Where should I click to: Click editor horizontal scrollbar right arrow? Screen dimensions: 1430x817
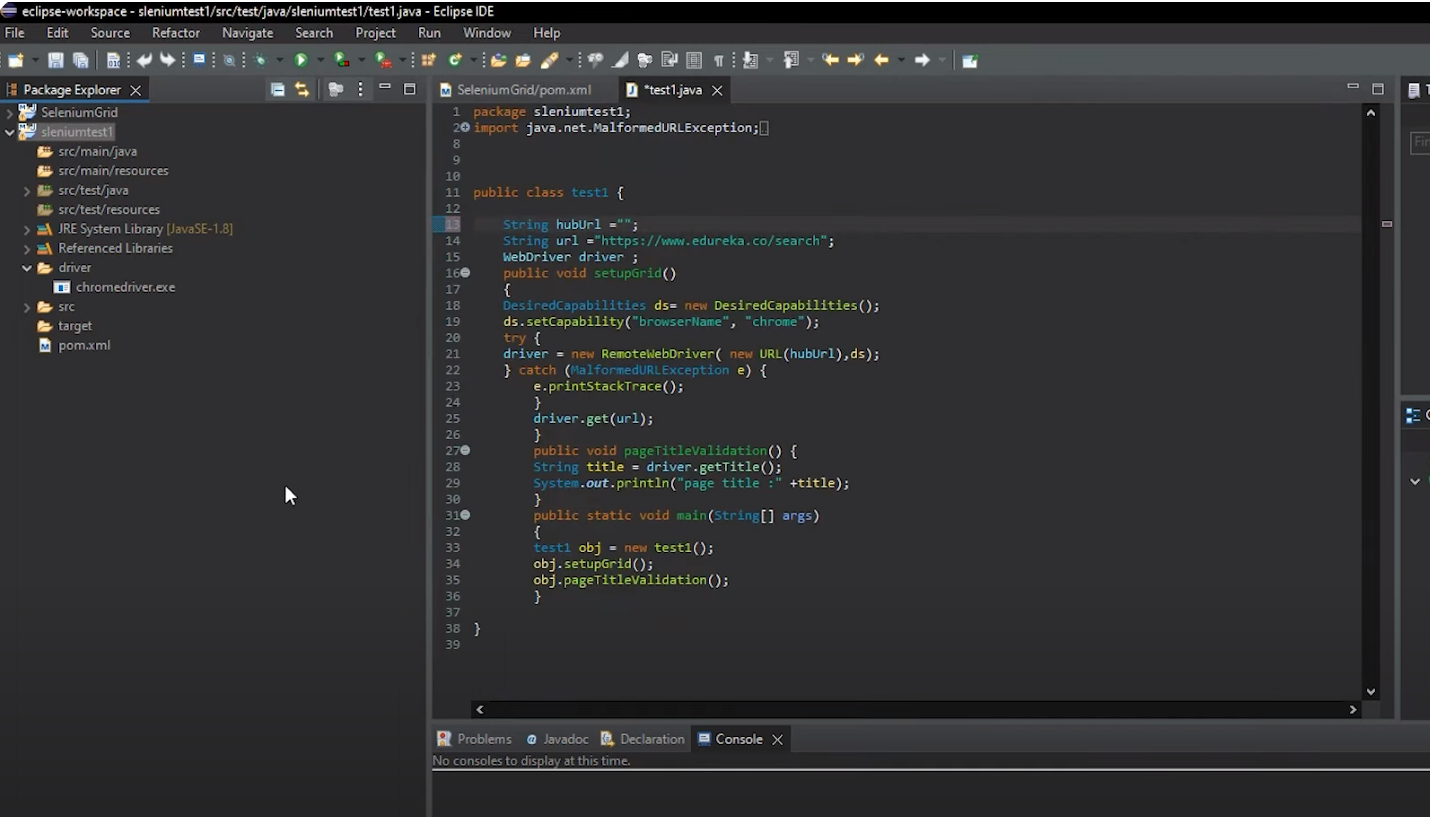pos(1352,709)
